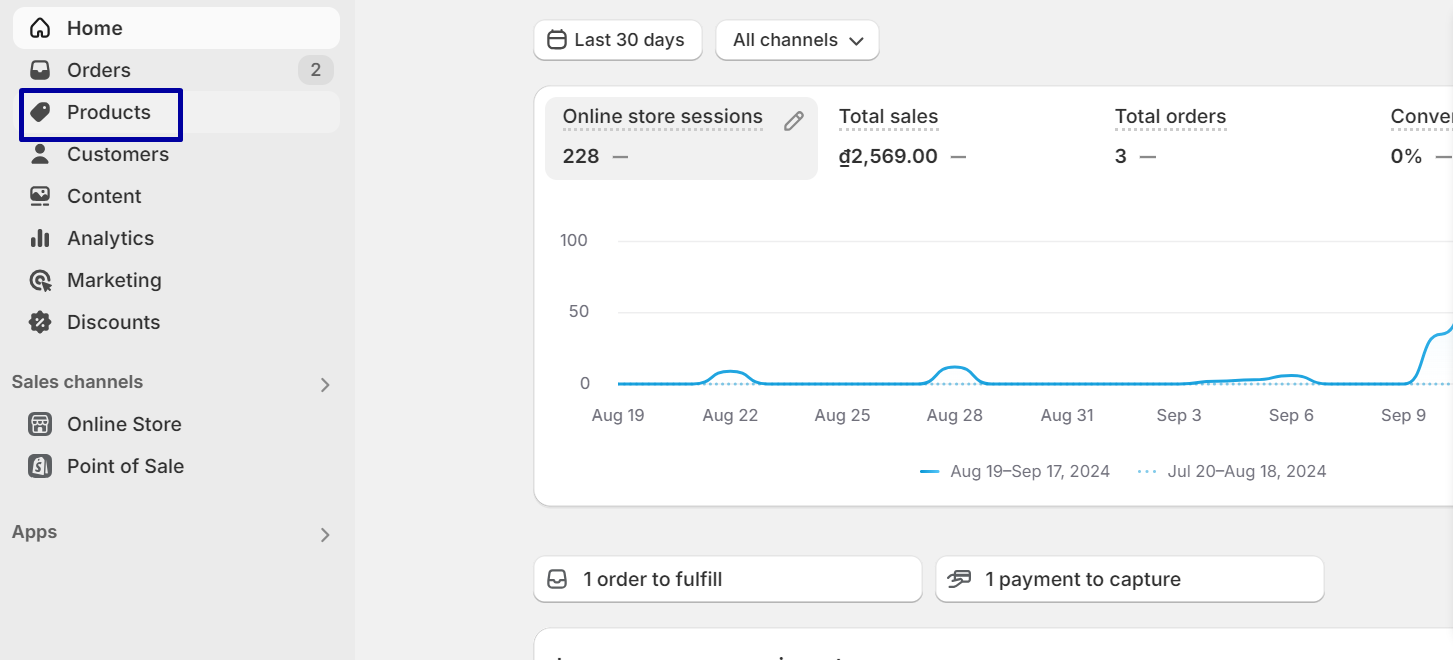Screen dimensions: 1453x660
Task: Click the Sales channels heading
Action: coord(77,382)
